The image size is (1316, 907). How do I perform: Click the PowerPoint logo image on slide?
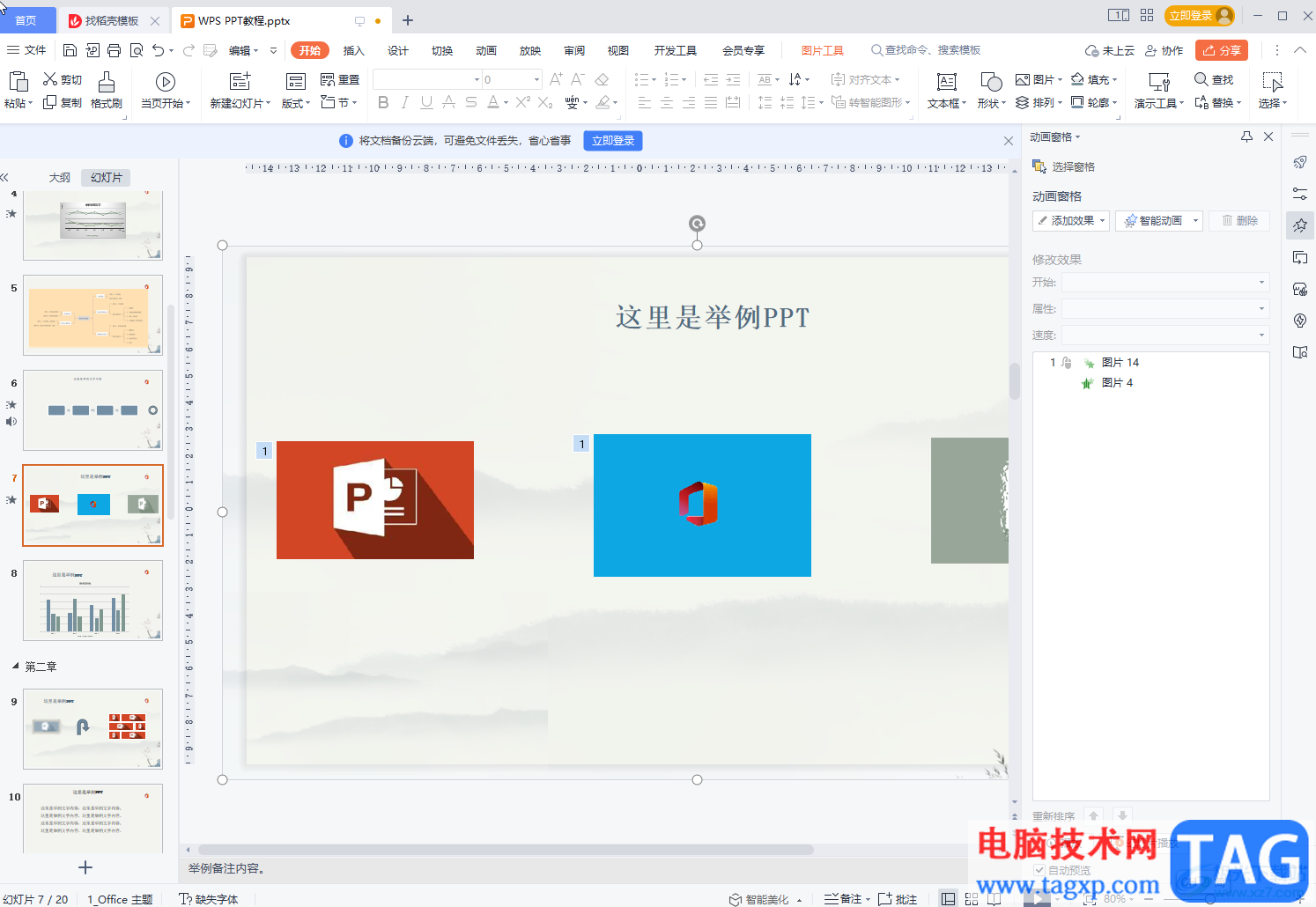(x=375, y=500)
